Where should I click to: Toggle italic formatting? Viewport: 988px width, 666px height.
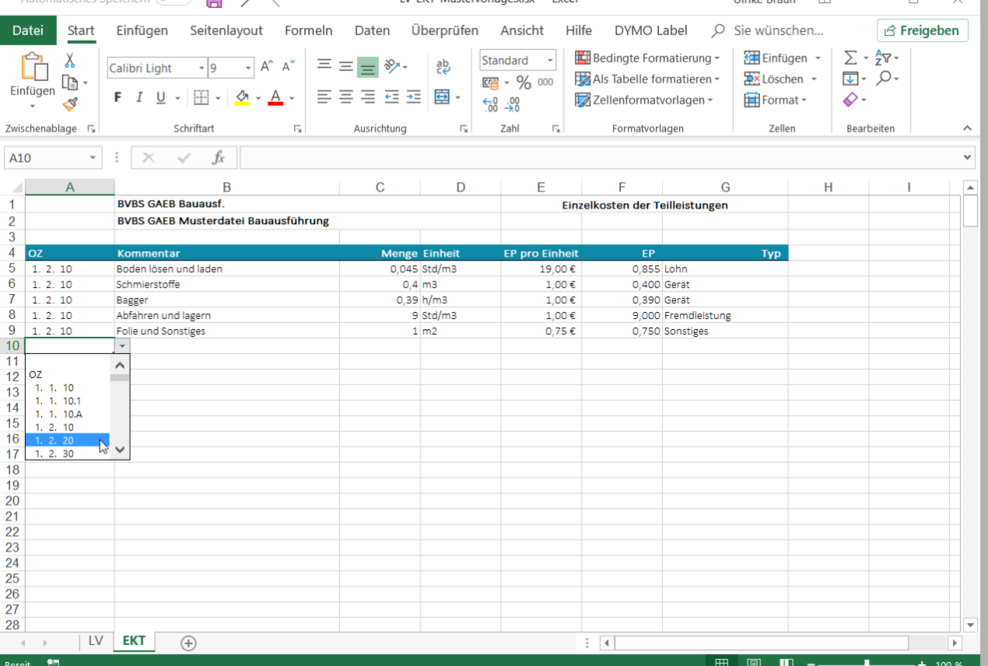pos(139,98)
